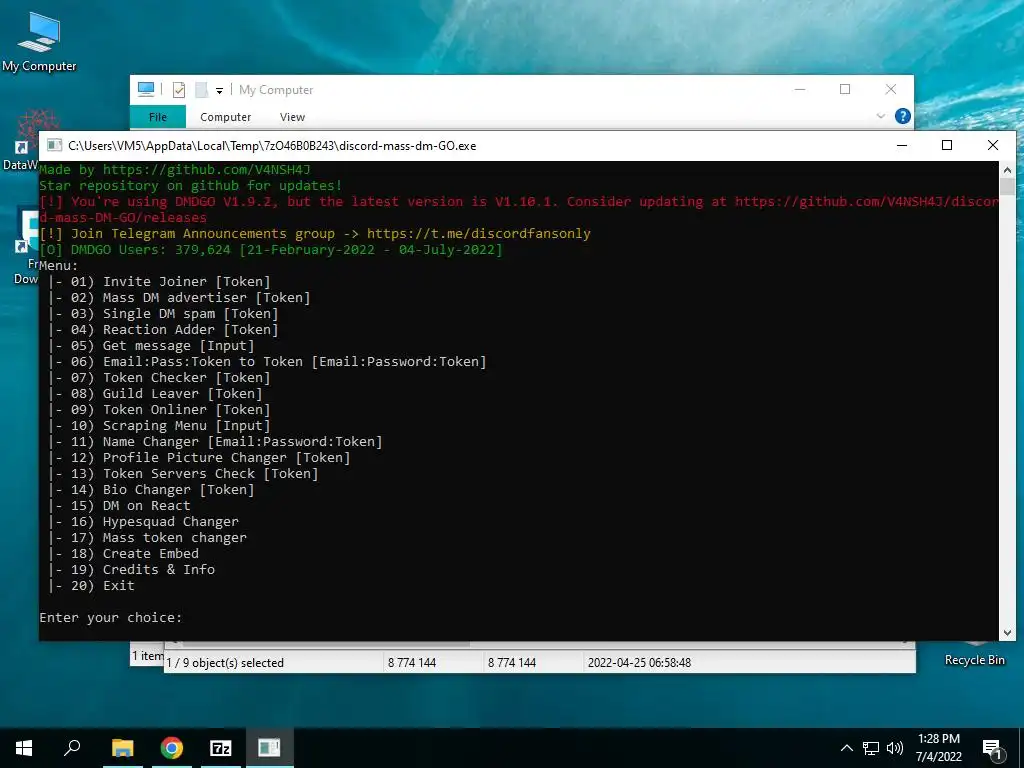Maximize the My Computer window

[845, 89]
